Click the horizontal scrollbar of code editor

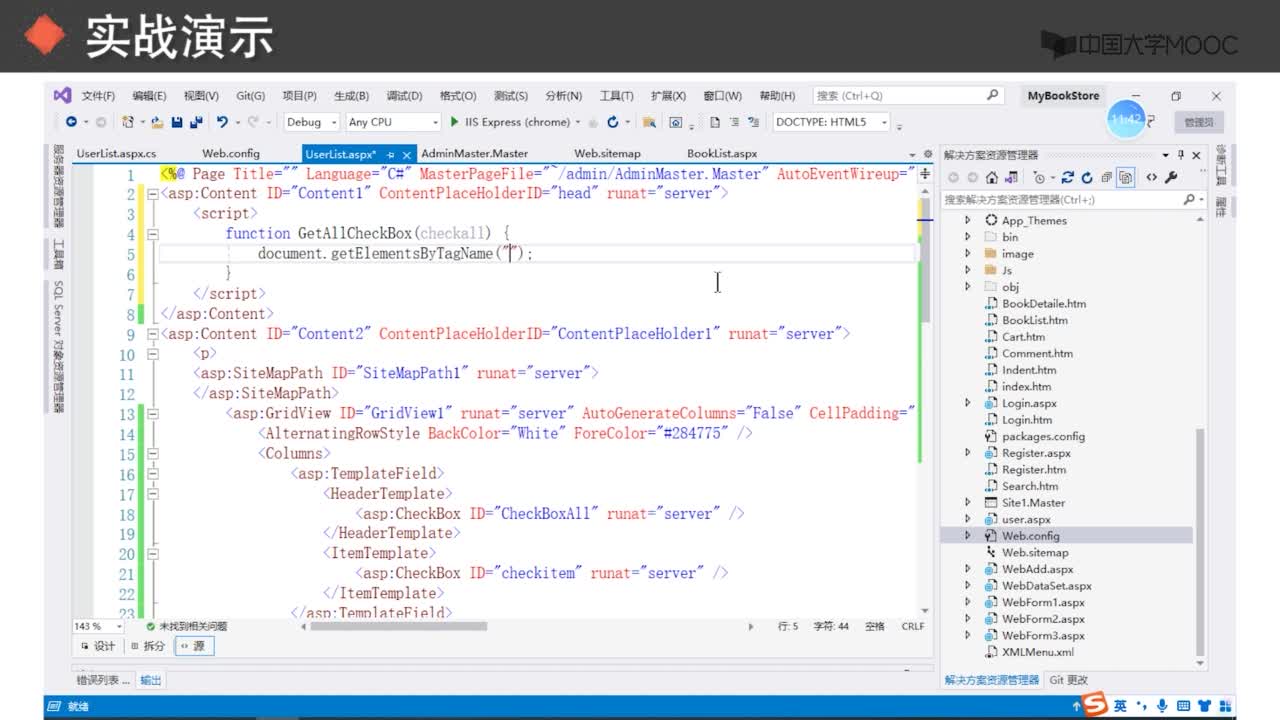(399, 626)
